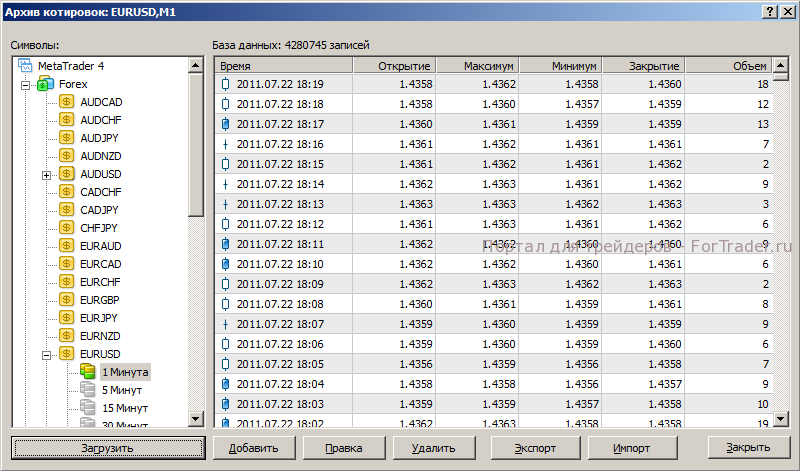Screen dimensions: 800x471
Task: Click the Правка button
Action: (x=344, y=448)
